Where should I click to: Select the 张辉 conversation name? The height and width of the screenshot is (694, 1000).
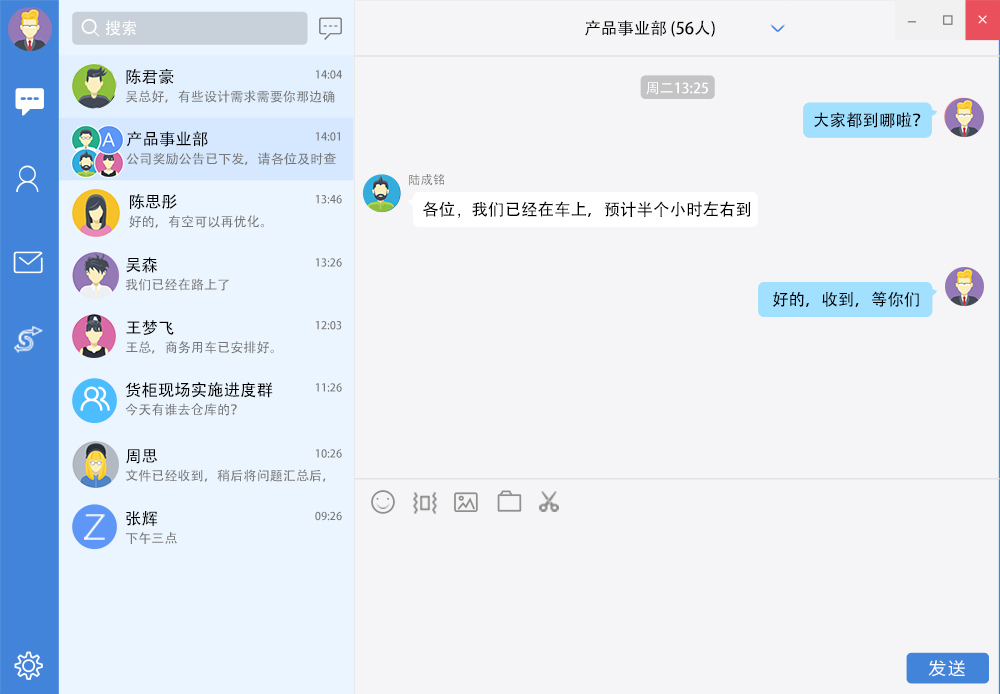tap(142, 518)
